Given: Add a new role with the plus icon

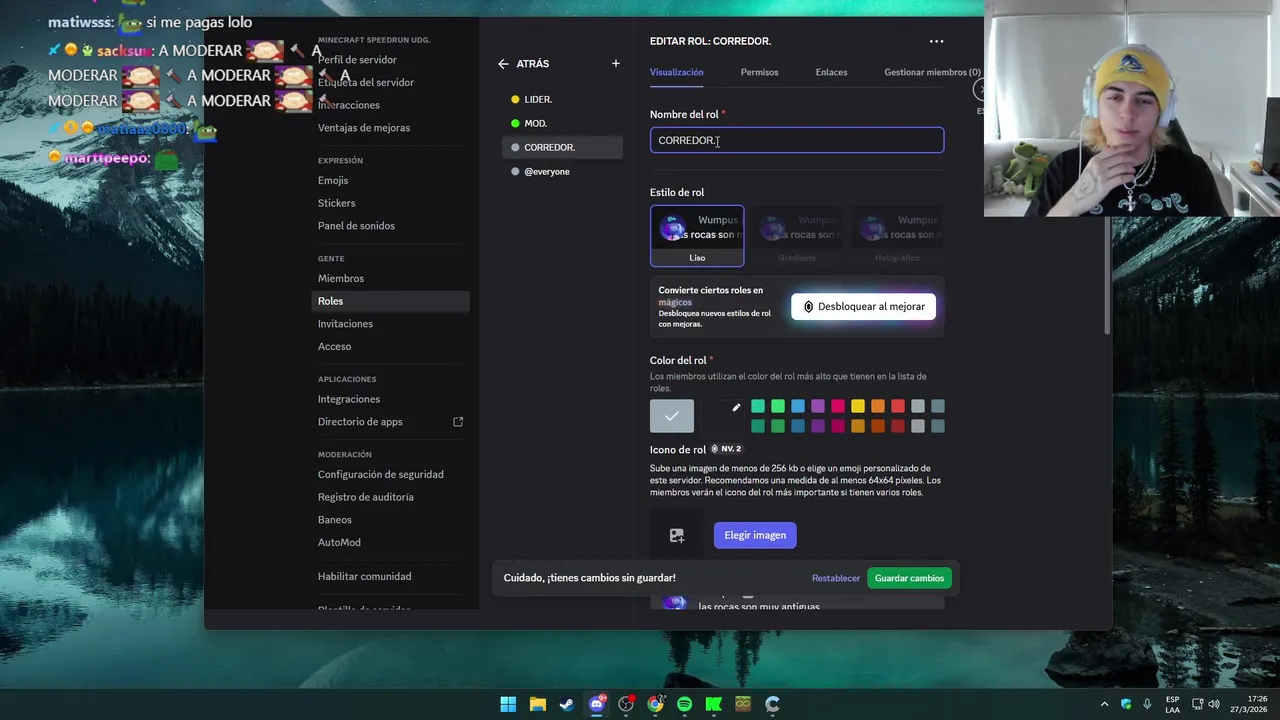Looking at the screenshot, I should [616, 64].
